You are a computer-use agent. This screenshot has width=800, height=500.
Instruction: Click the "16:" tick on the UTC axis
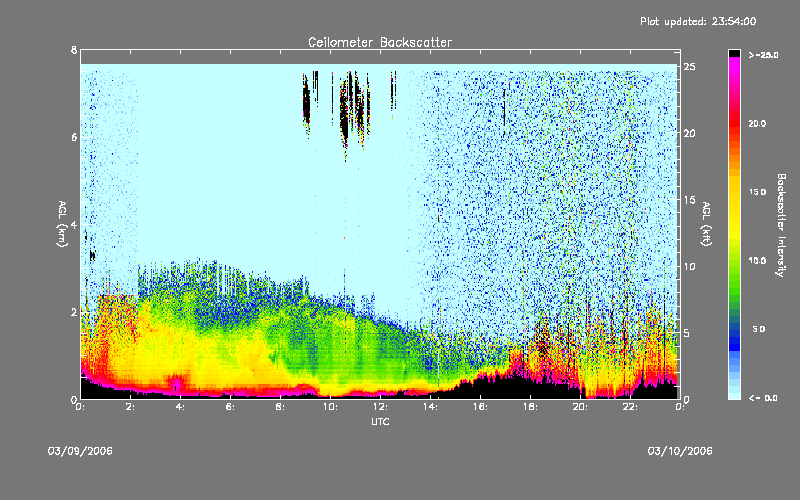[480, 407]
